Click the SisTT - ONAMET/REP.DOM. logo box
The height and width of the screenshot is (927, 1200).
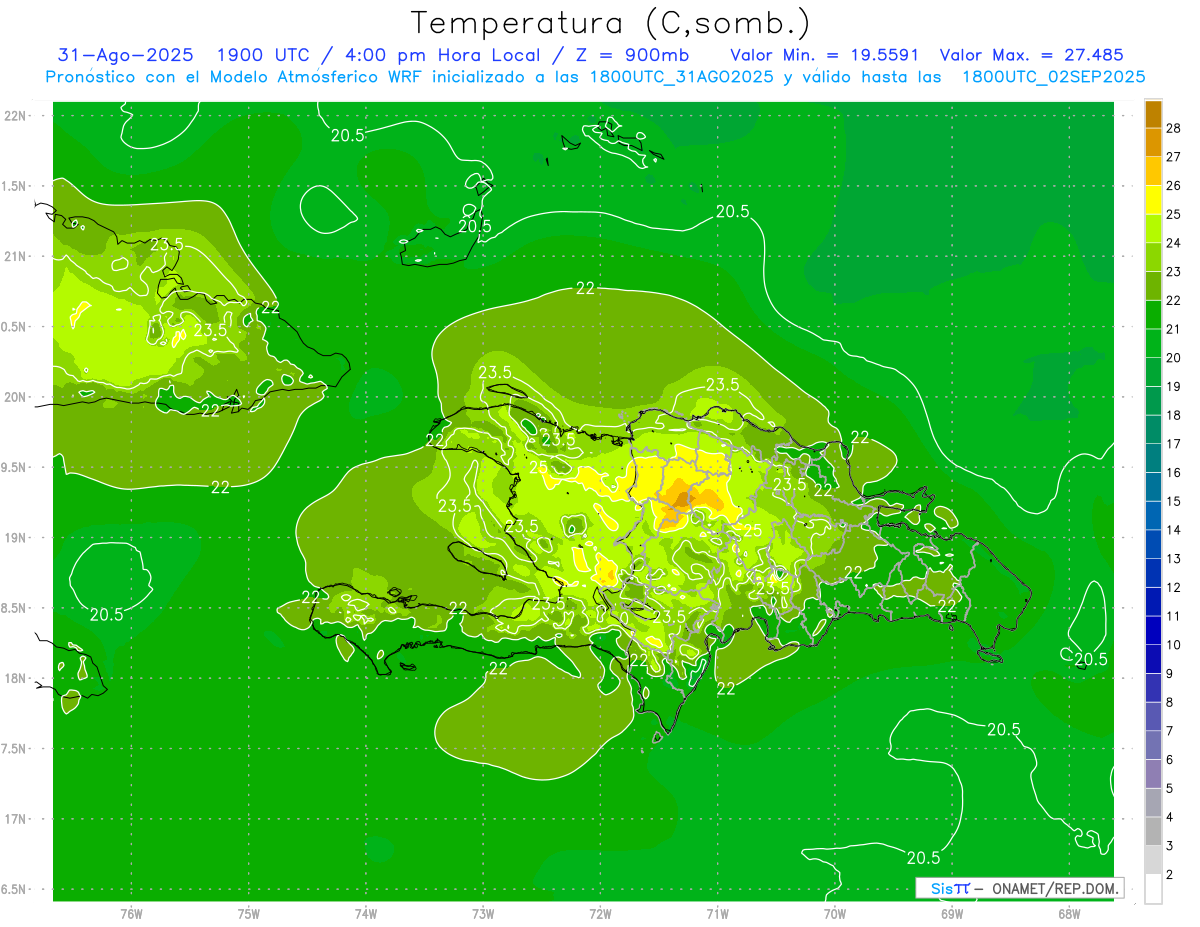click(x=1019, y=888)
